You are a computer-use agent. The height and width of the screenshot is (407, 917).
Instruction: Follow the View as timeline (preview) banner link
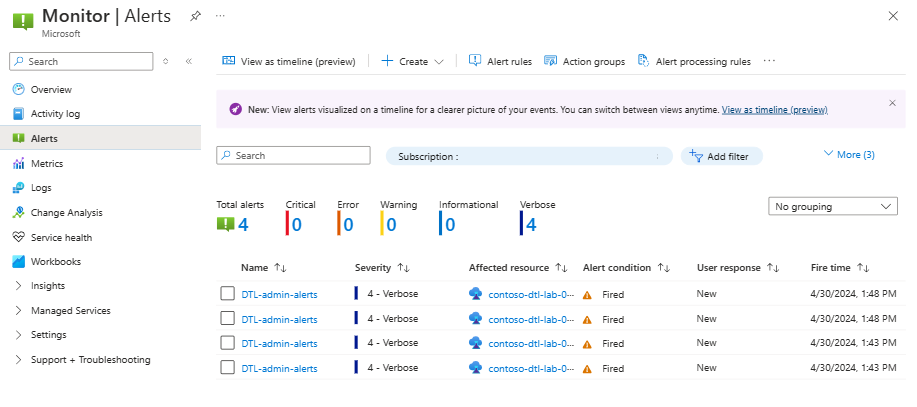point(774,109)
